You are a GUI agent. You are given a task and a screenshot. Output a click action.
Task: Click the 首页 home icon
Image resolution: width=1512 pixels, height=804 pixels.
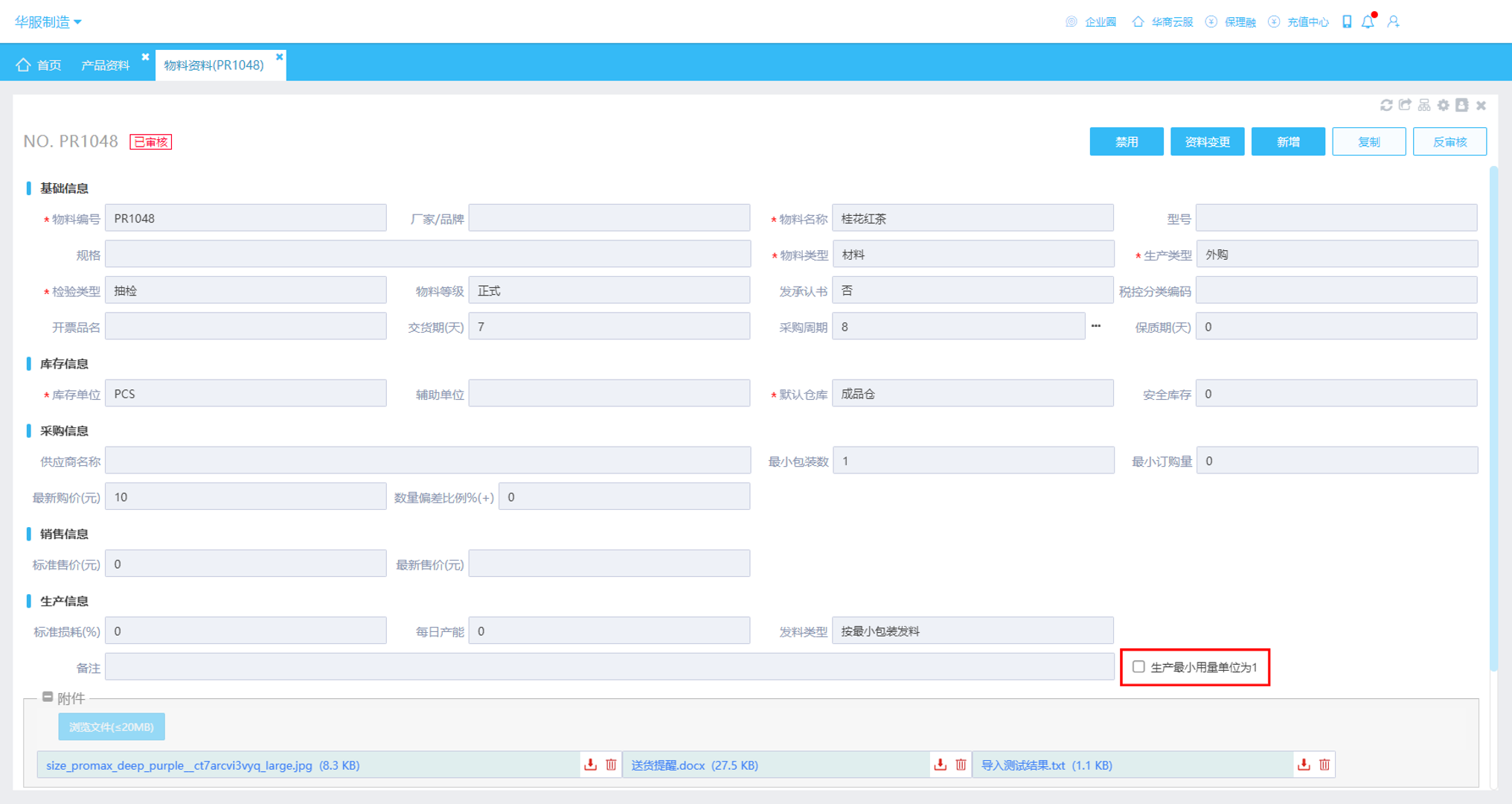[x=23, y=65]
